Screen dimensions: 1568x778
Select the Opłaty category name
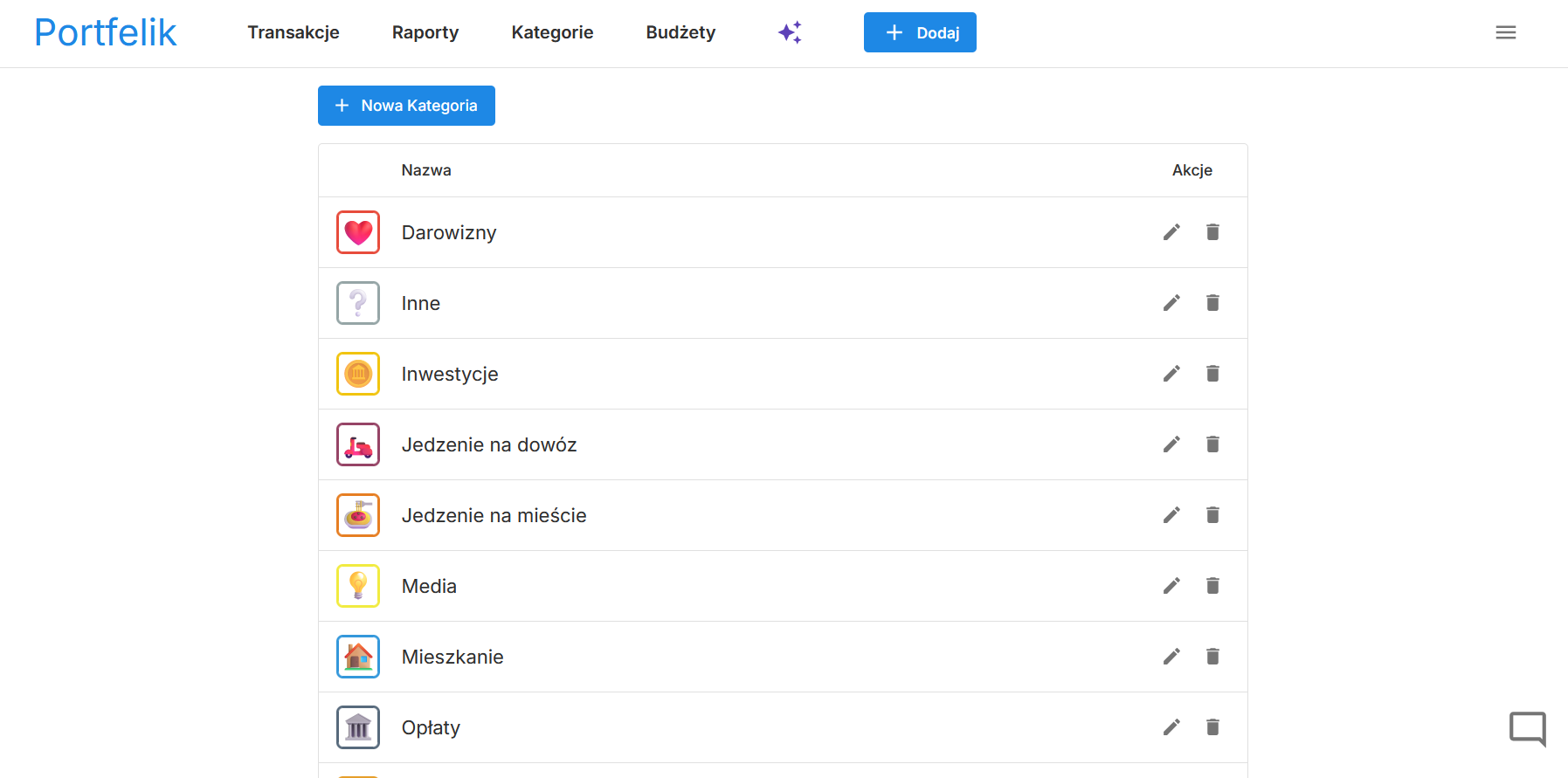coord(431,727)
